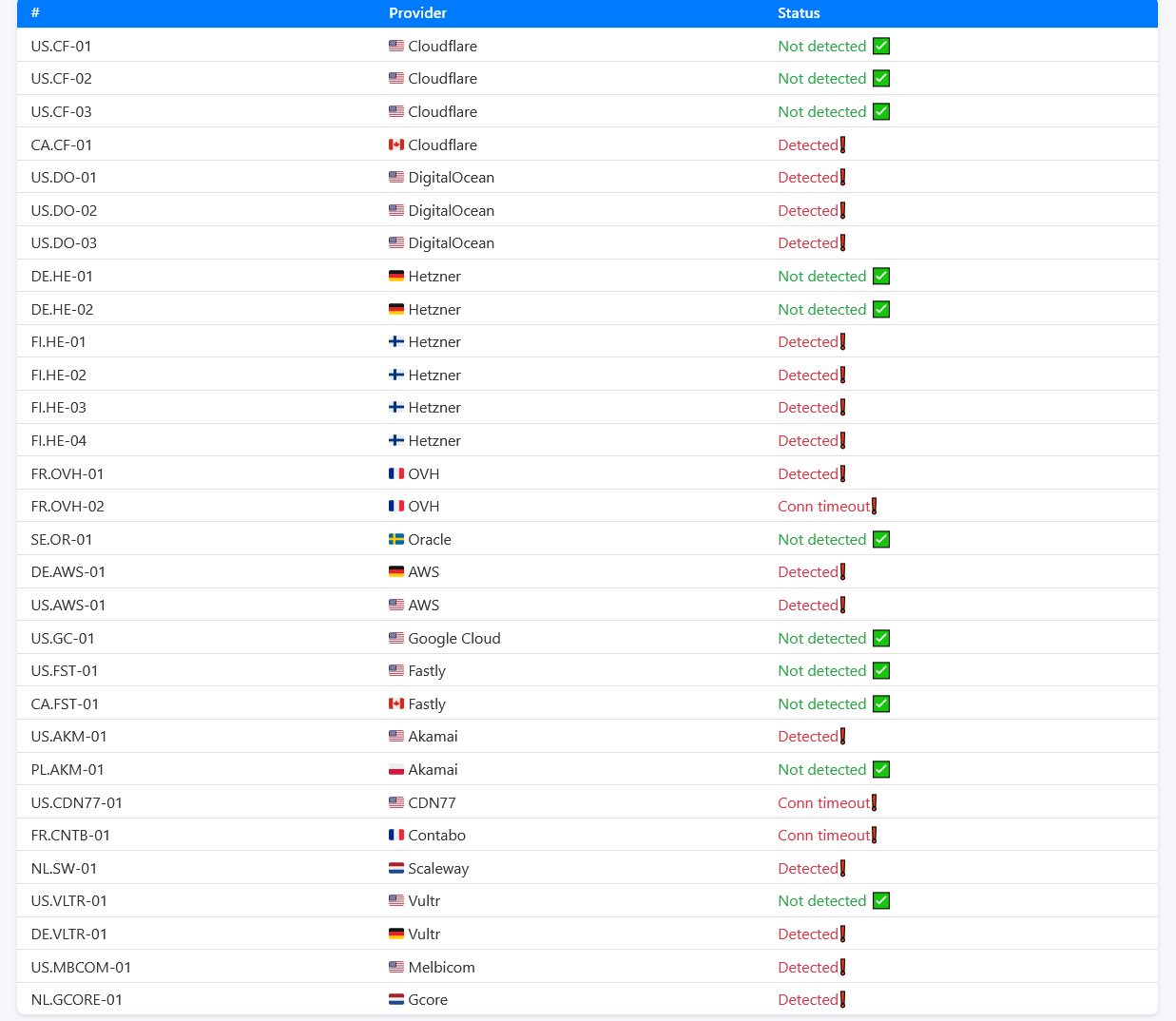Click Not detected status in US.FST-01 row

click(822, 670)
